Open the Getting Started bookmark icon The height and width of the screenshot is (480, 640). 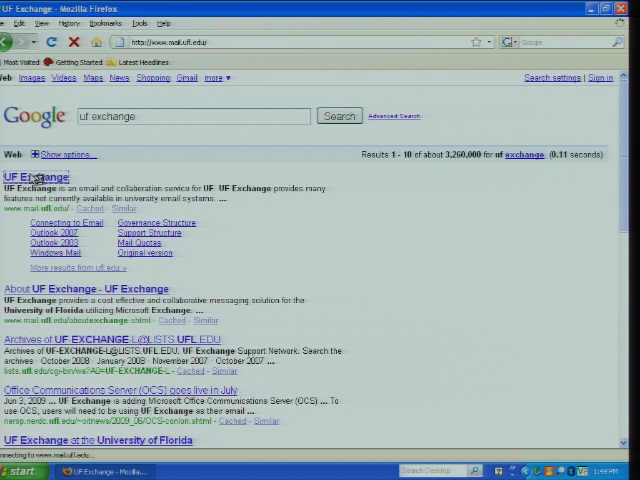(48, 62)
